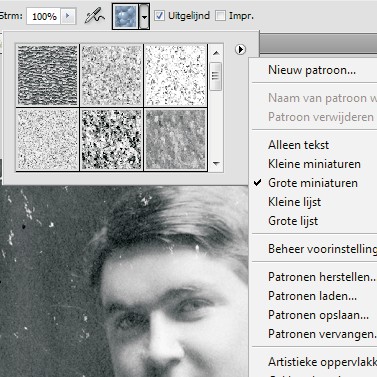Screen dimensions: 377x377
Task: Select the smooth gray stone pattern thumbnail
Action: 175,139
